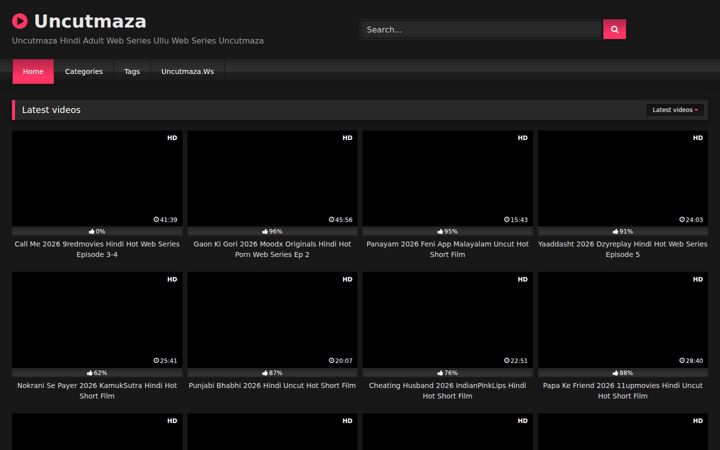This screenshot has width=720, height=450.
Task: Click the tagline under the Uncutmaza logo
Action: click(138, 40)
